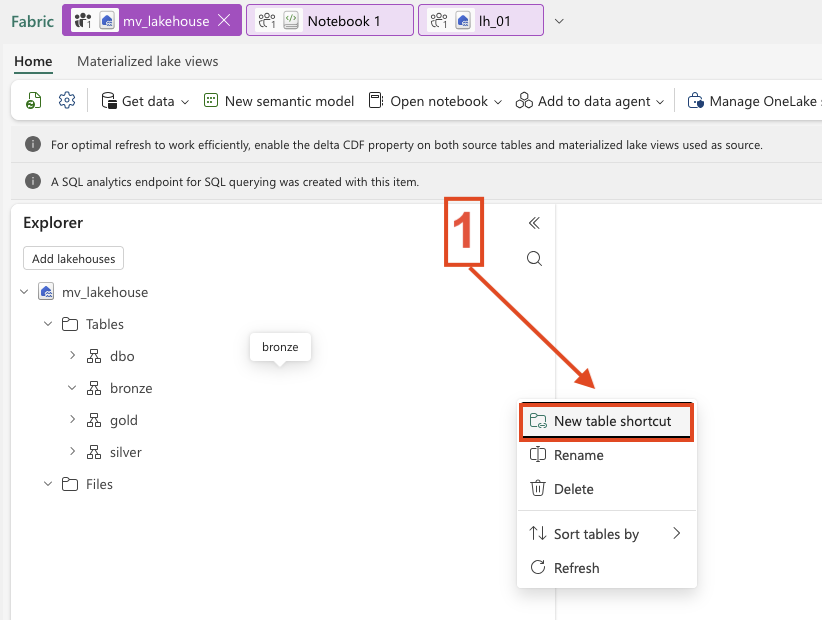Open the settings gear icon
Screen dimensions: 822x620
pos(67,101)
